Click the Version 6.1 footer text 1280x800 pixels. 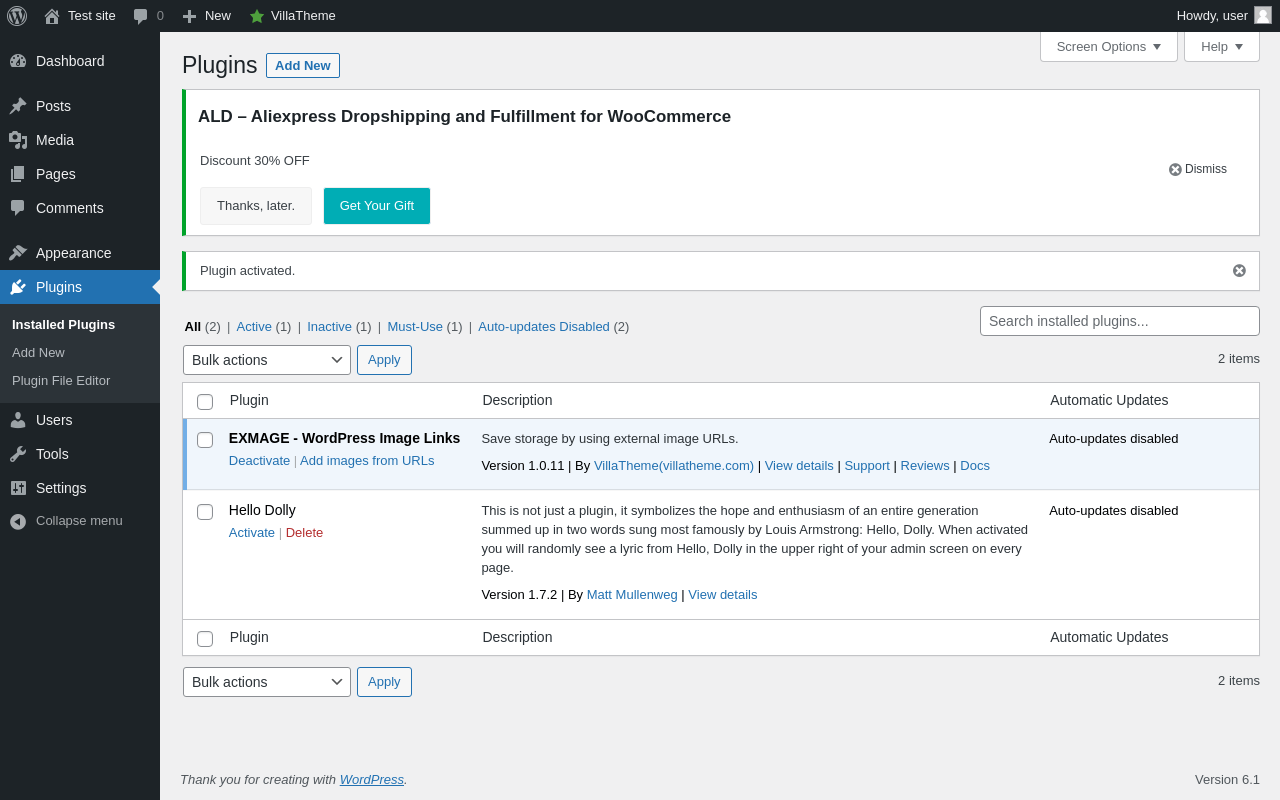click(x=1227, y=780)
